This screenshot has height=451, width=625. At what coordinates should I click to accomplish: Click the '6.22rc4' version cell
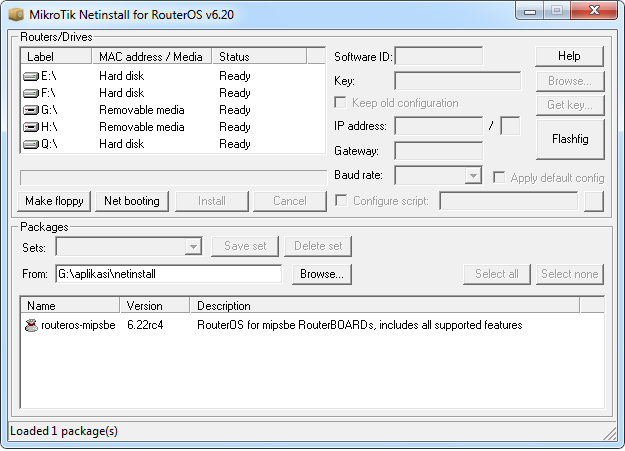pyautogui.click(x=145, y=325)
